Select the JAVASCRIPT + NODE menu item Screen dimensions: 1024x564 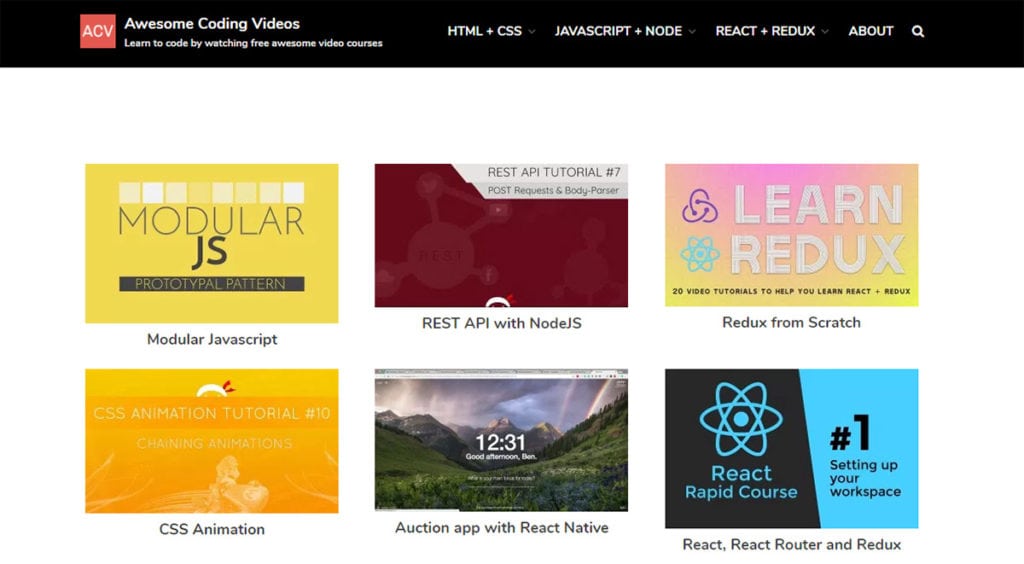click(618, 31)
